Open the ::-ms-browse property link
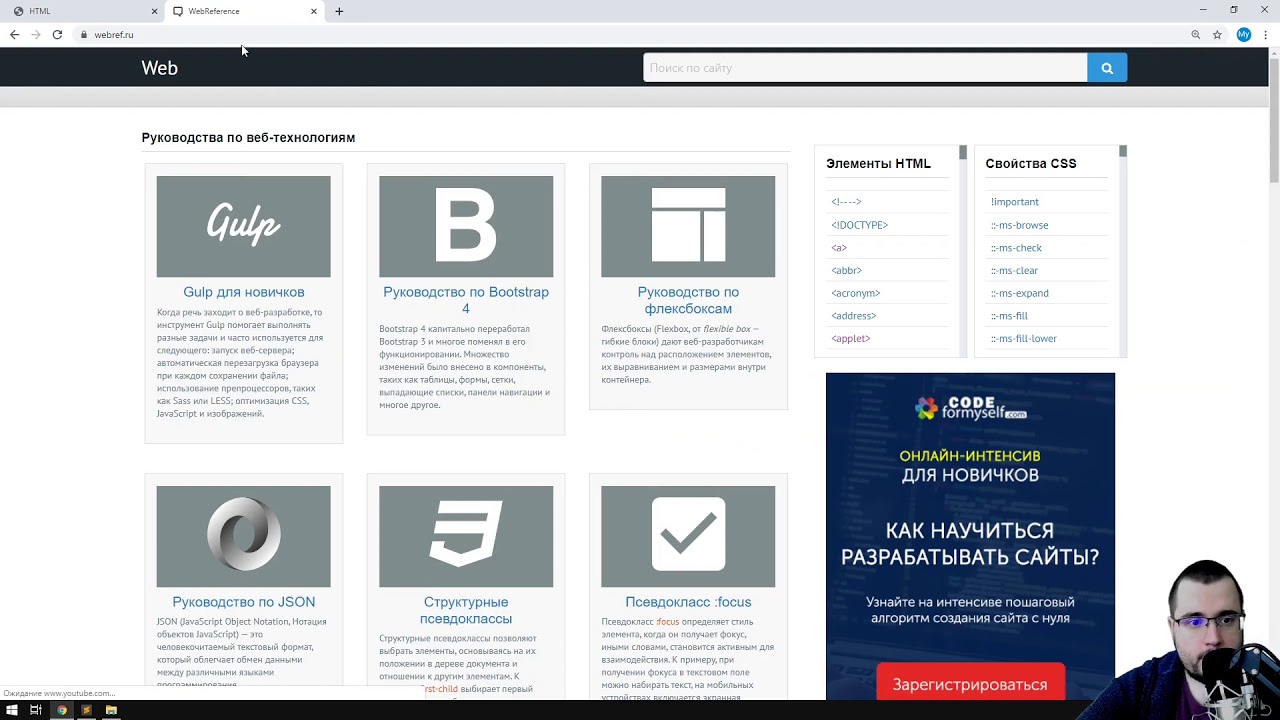This screenshot has height=720, width=1280. click(x=1019, y=225)
